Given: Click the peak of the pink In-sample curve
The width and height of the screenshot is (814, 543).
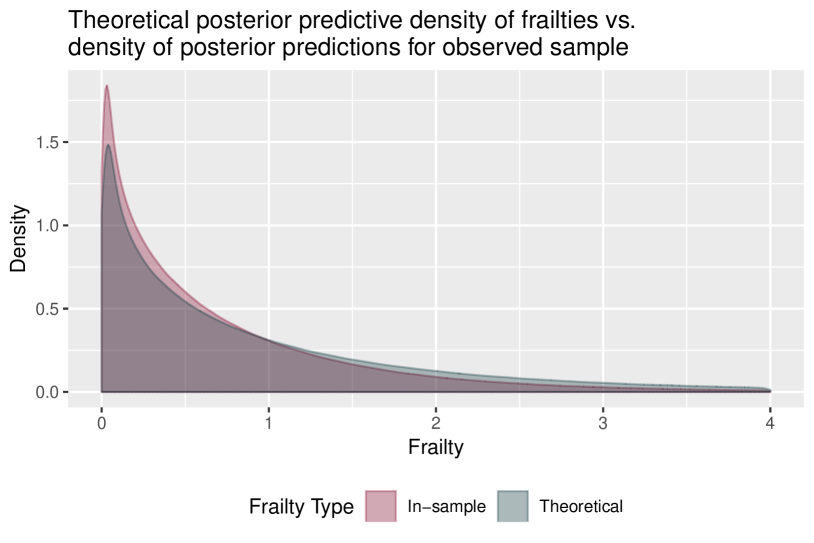Looking at the screenshot, I should [106, 87].
